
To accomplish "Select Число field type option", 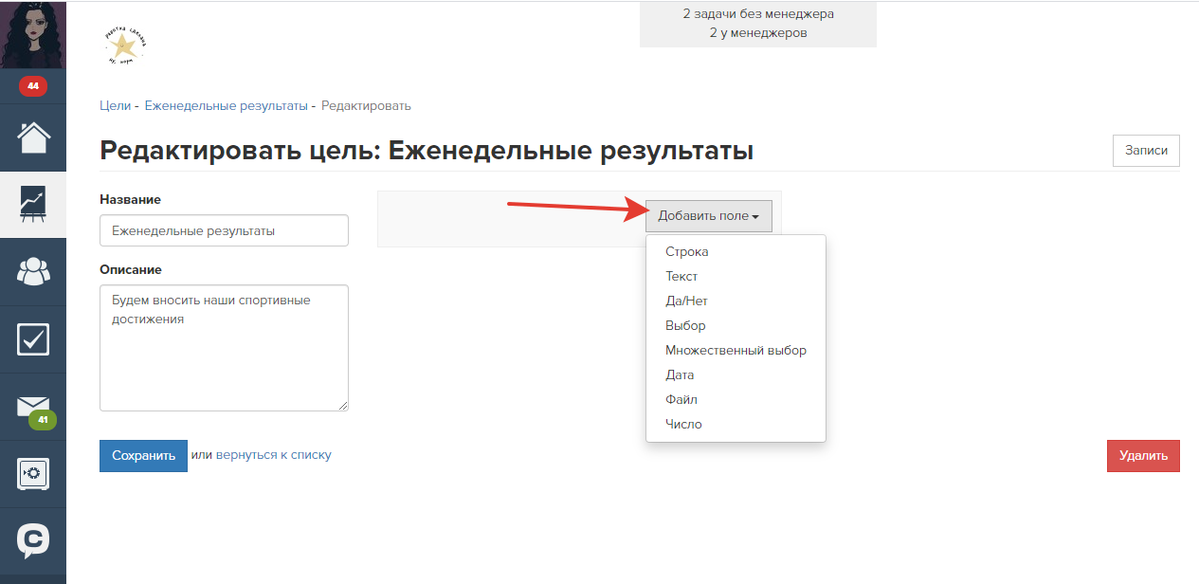I will tap(683, 424).
